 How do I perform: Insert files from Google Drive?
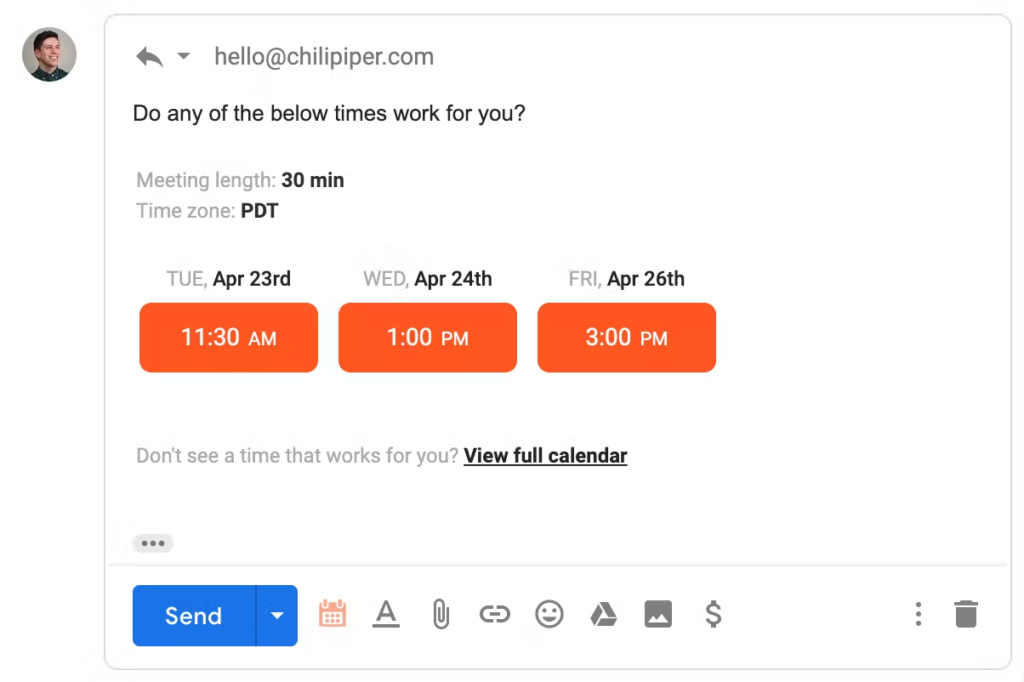pos(603,614)
